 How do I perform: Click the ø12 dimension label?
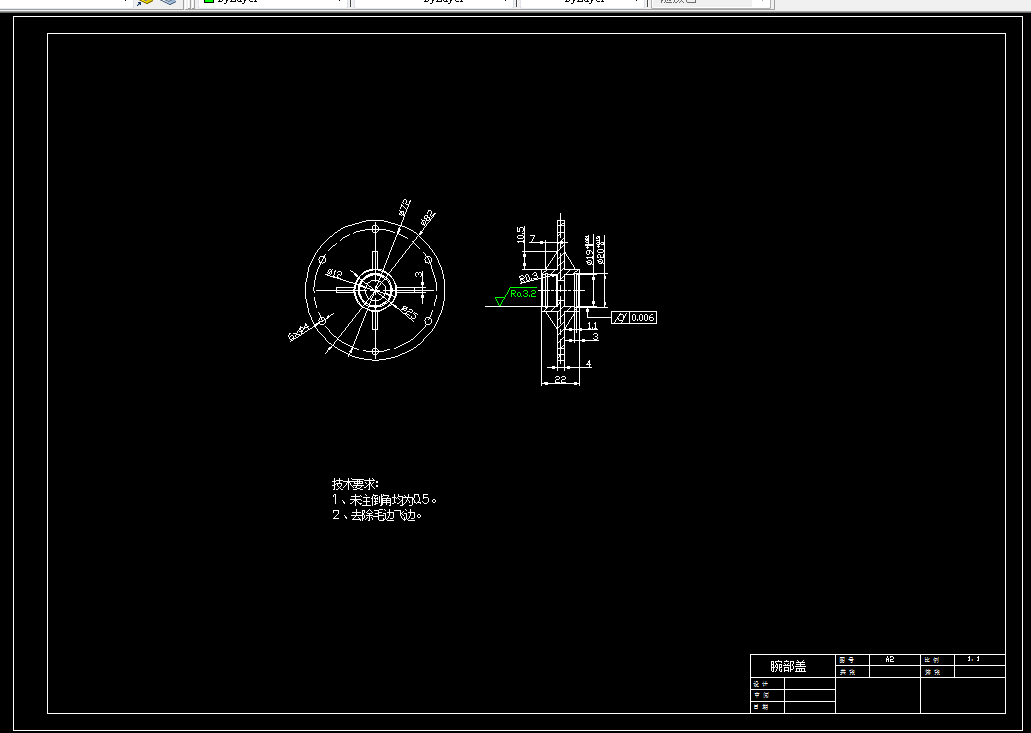334,273
